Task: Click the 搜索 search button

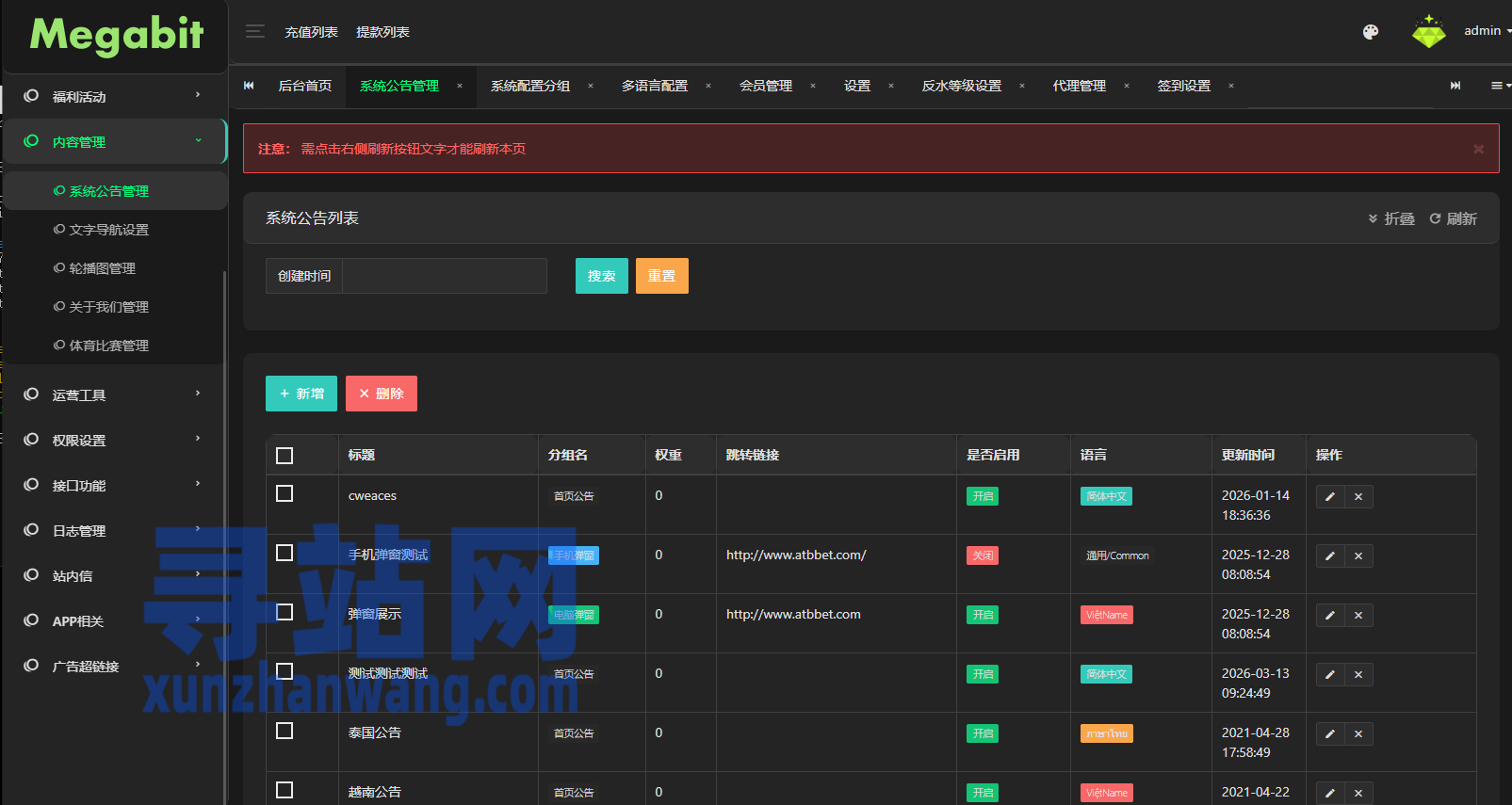Action: (x=601, y=276)
